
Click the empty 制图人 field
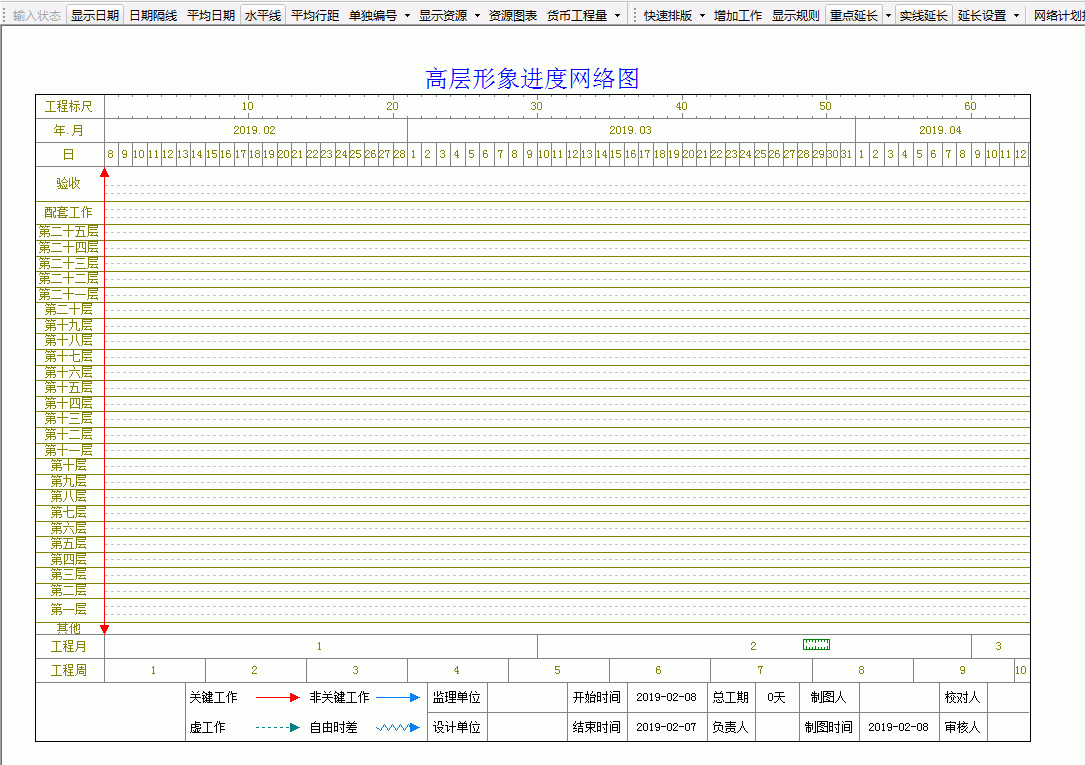[898, 697]
